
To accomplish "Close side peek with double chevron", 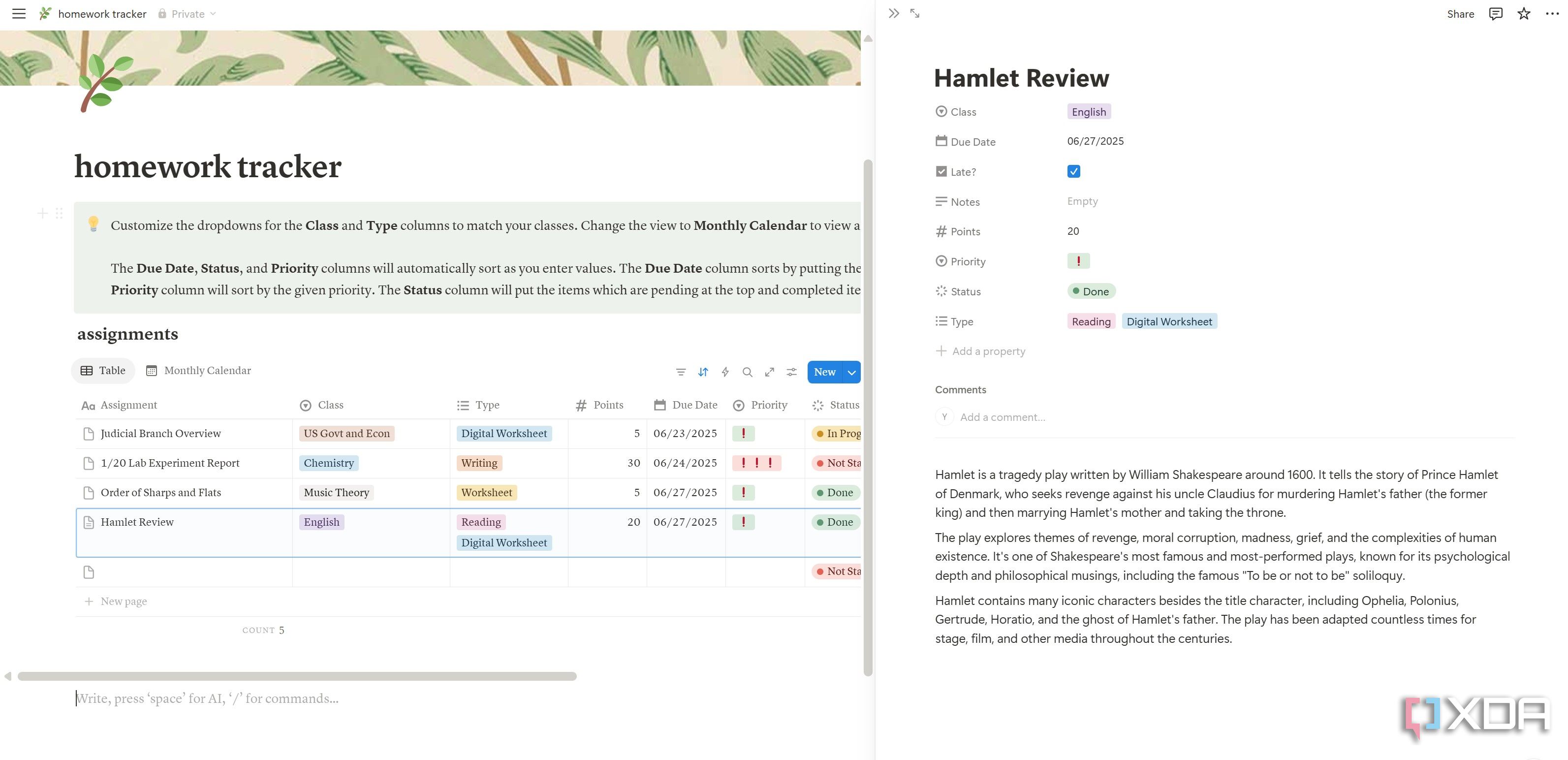I will click(x=893, y=13).
